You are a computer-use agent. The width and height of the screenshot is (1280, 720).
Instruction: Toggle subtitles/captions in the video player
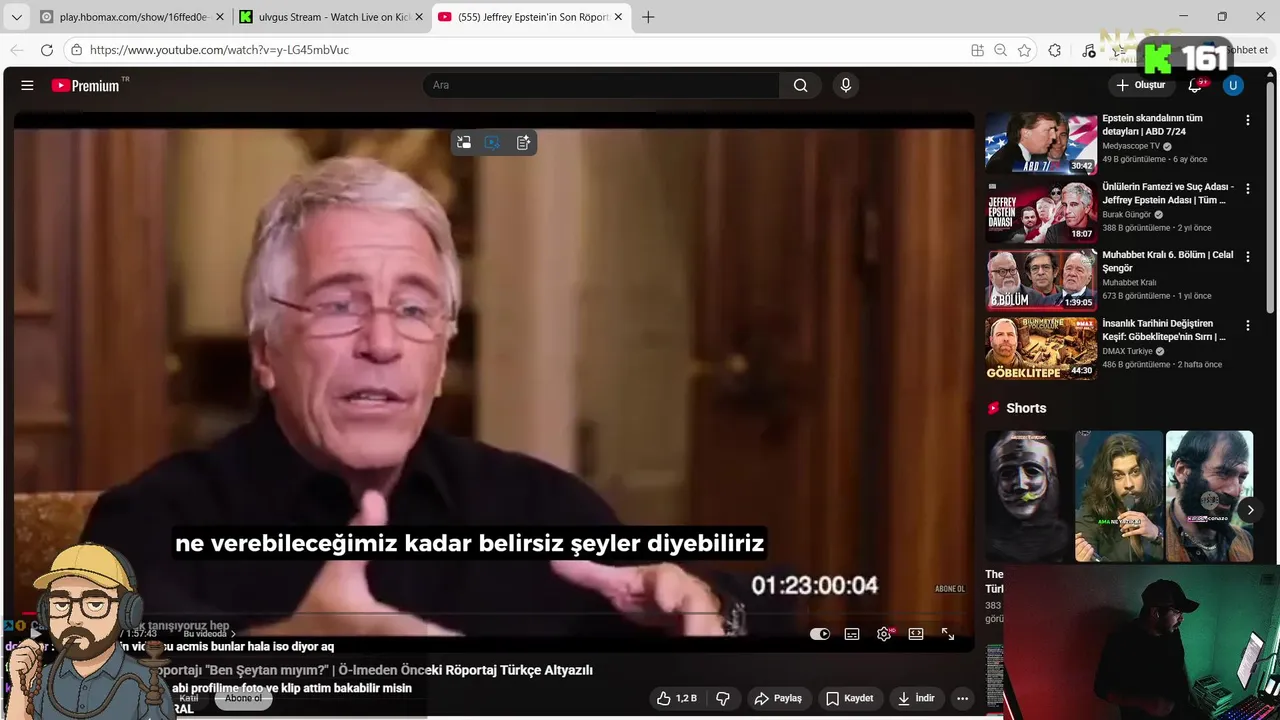pyautogui.click(x=852, y=634)
